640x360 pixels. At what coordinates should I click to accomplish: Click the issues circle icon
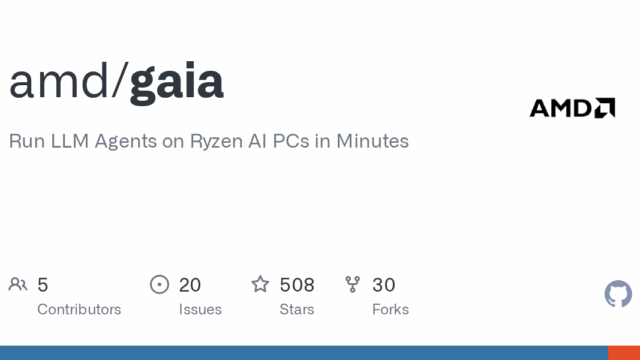click(159, 284)
